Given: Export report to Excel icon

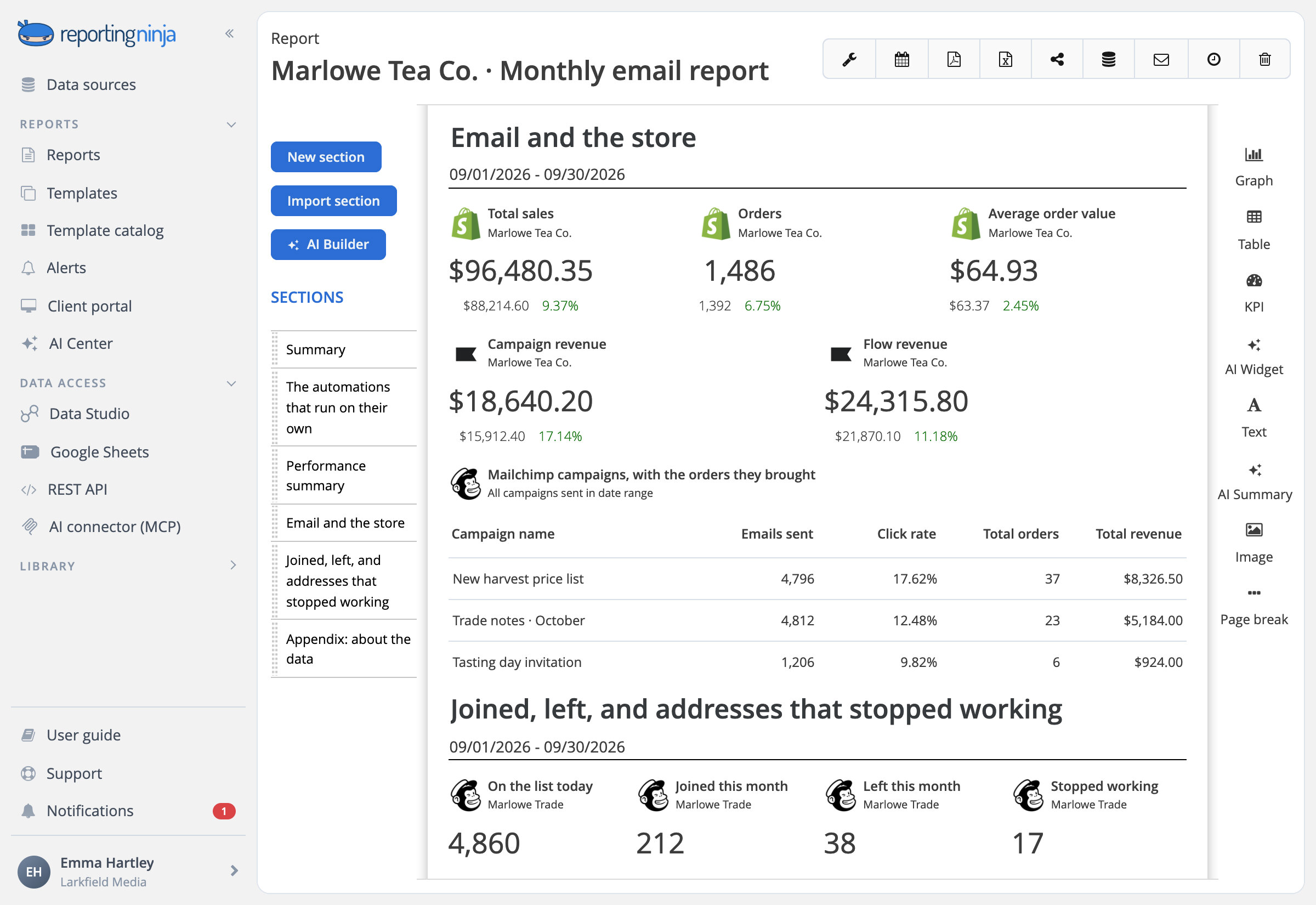Looking at the screenshot, I should pyautogui.click(x=1006, y=59).
